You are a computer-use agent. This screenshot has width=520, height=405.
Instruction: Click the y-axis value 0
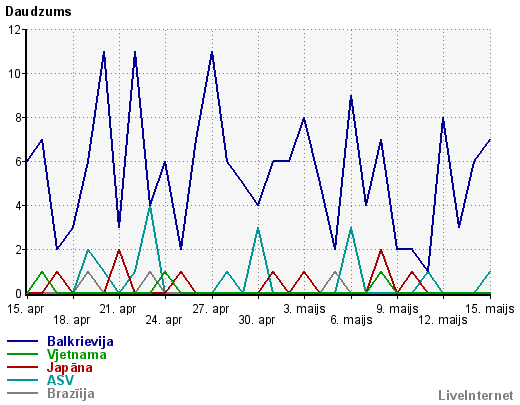pos(18,294)
